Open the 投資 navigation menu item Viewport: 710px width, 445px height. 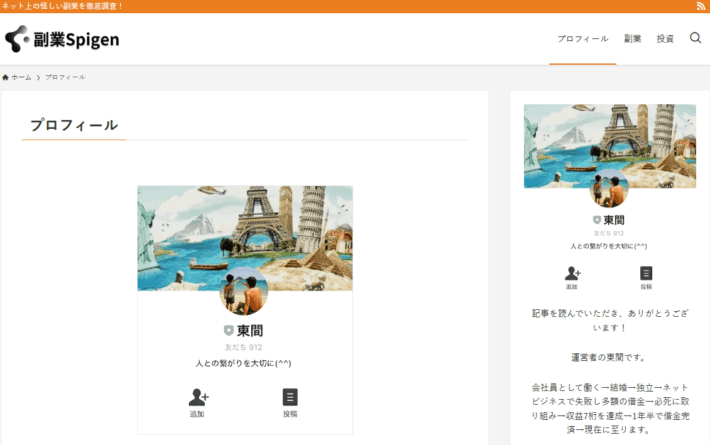coord(665,39)
